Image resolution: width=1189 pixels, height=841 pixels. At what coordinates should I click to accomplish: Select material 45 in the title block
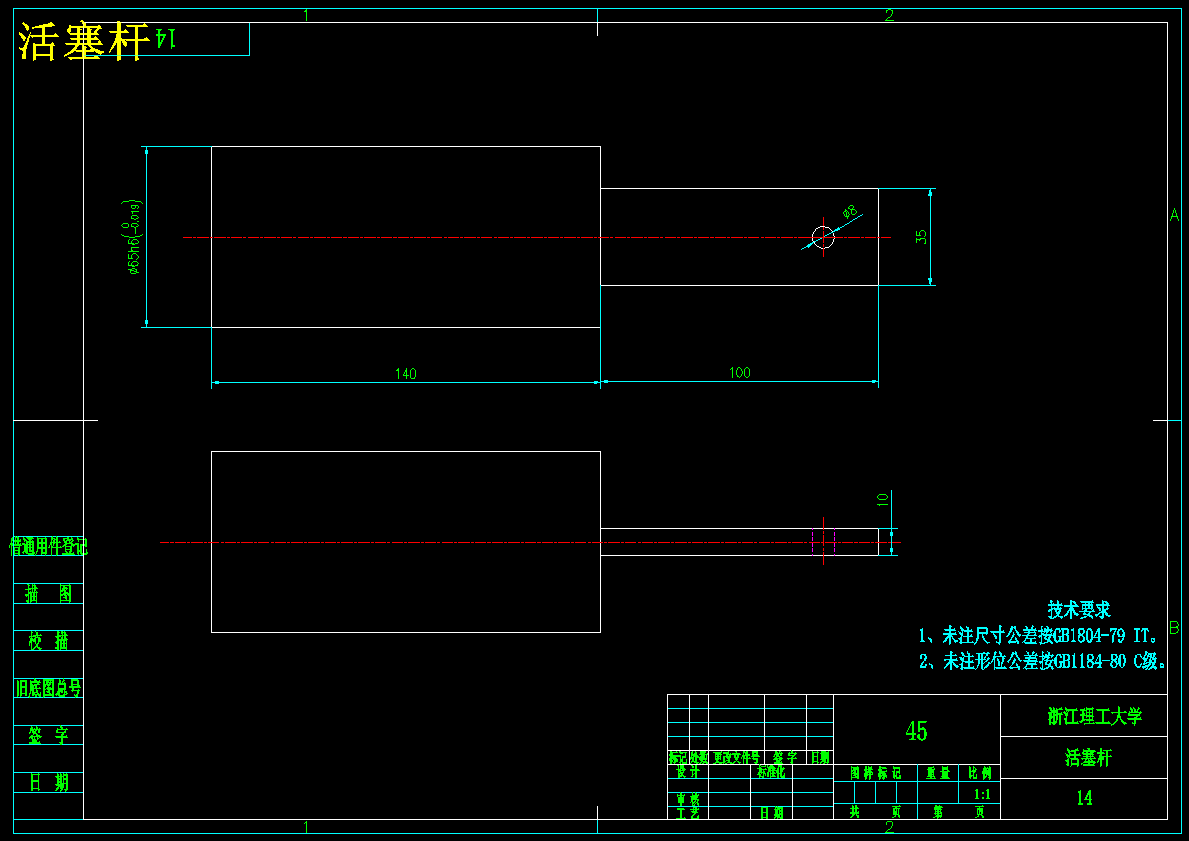pos(916,731)
